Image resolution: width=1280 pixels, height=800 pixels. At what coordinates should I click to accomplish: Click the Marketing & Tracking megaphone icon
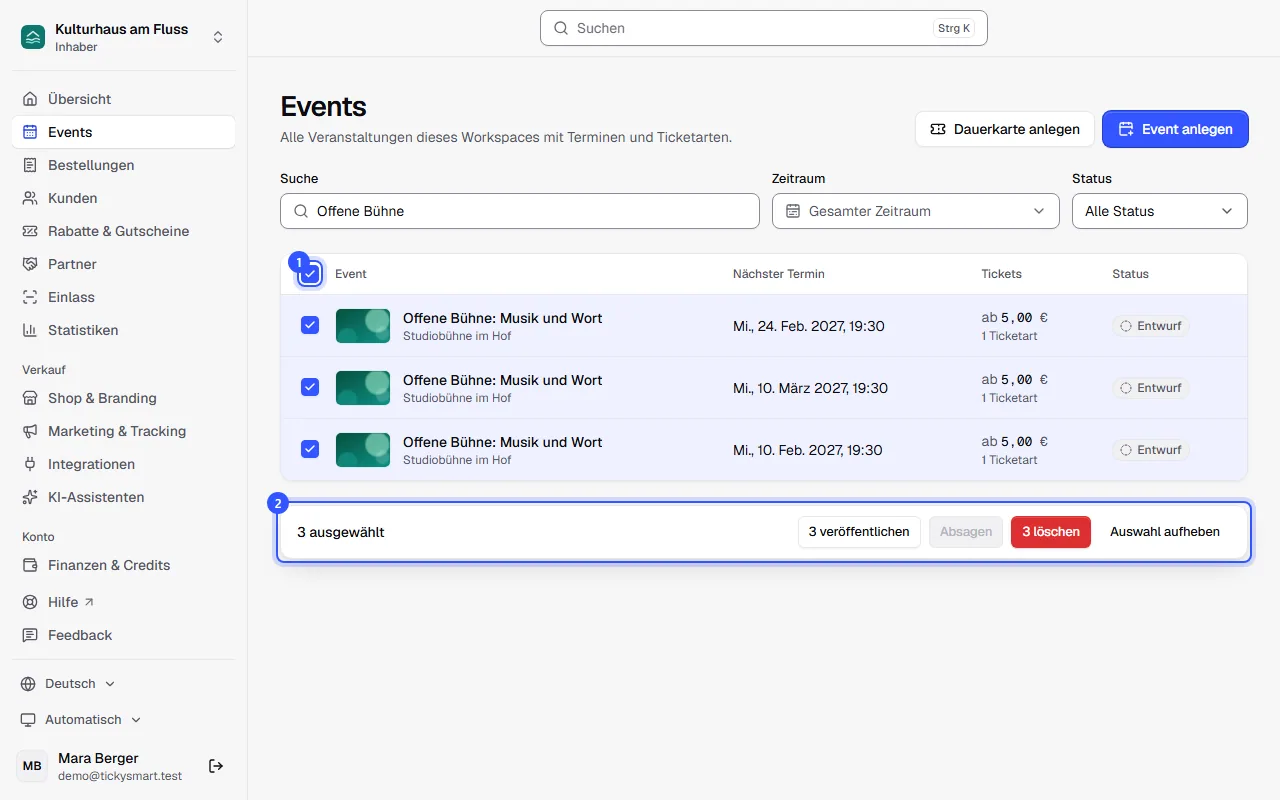click(30, 431)
